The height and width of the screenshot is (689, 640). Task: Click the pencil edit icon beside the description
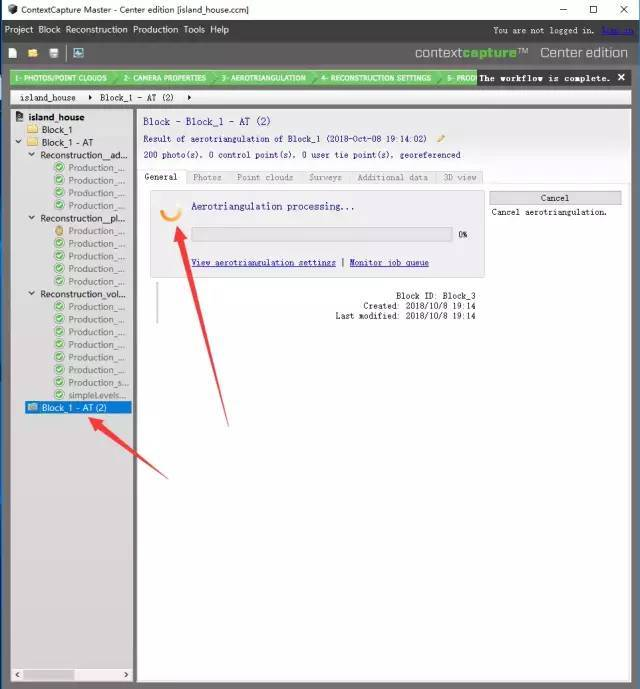[x=440, y=139]
